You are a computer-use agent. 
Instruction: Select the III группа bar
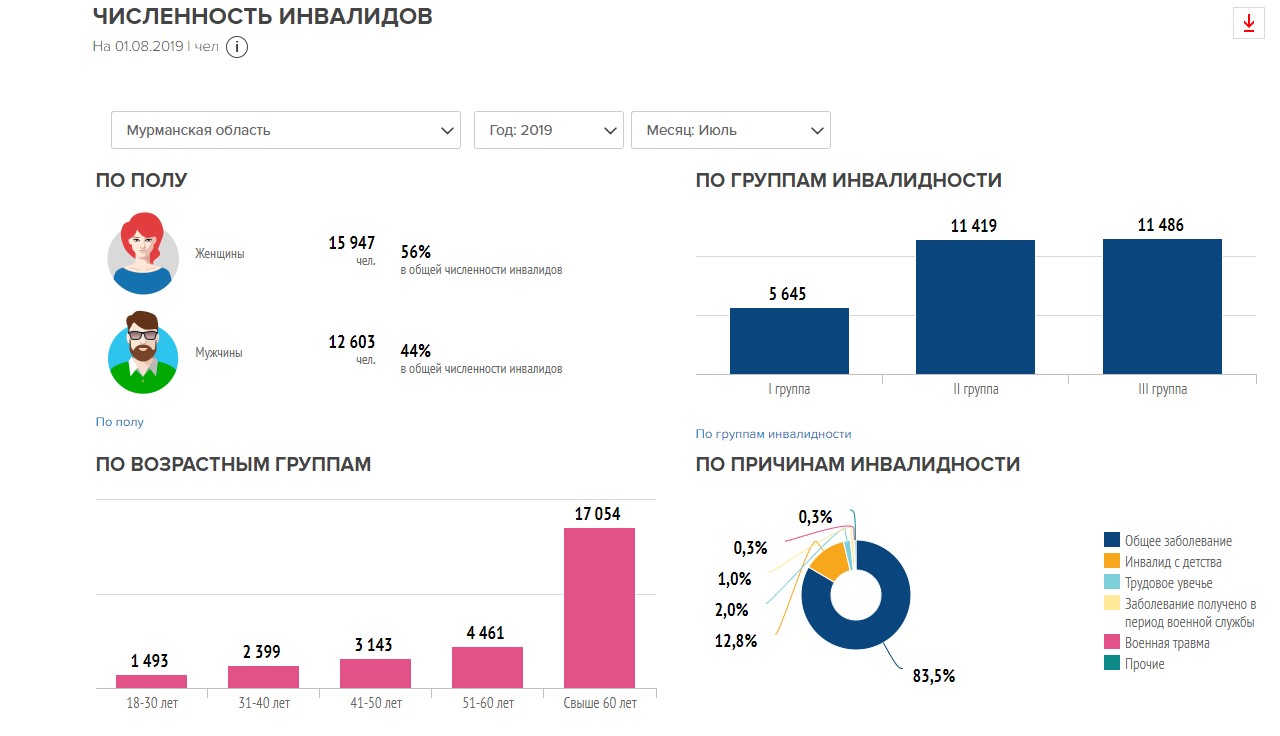click(1162, 308)
